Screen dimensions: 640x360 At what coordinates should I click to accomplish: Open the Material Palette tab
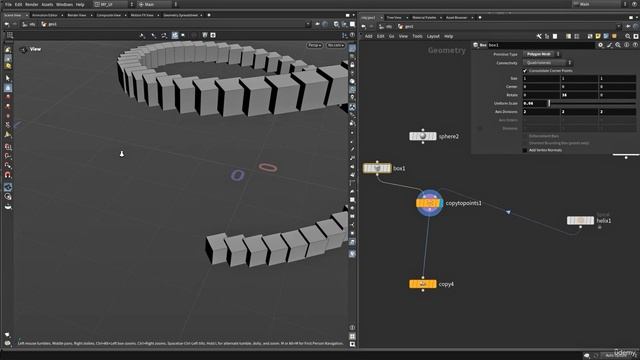pyautogui.click(x=424, y=18)
